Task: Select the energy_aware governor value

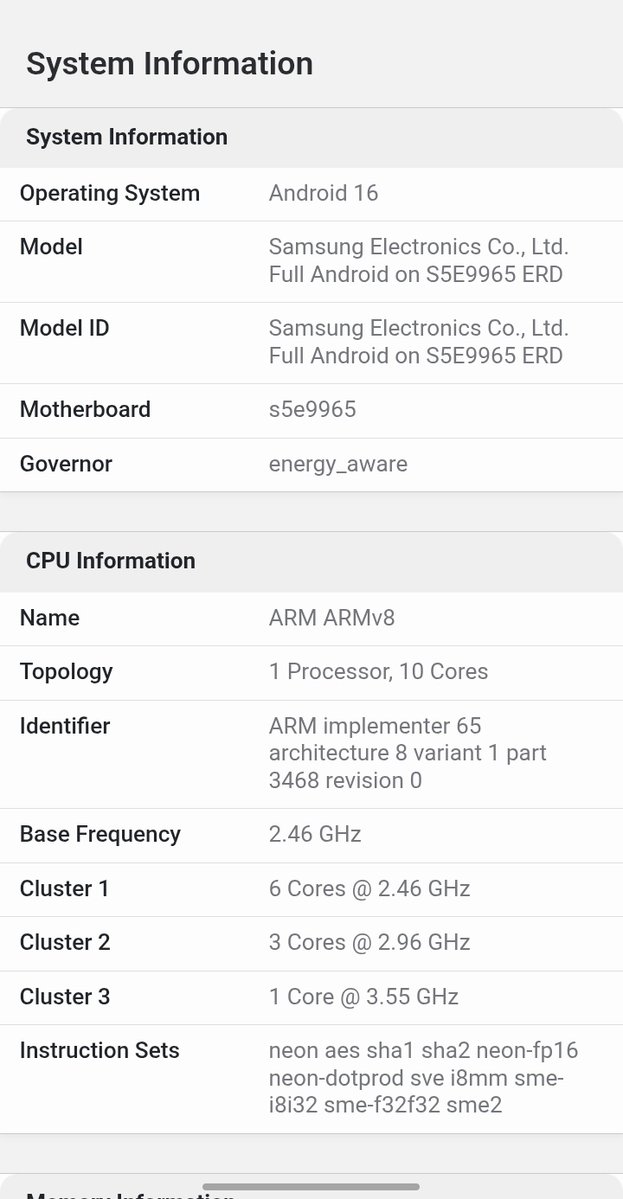Action: pos(338,464)
